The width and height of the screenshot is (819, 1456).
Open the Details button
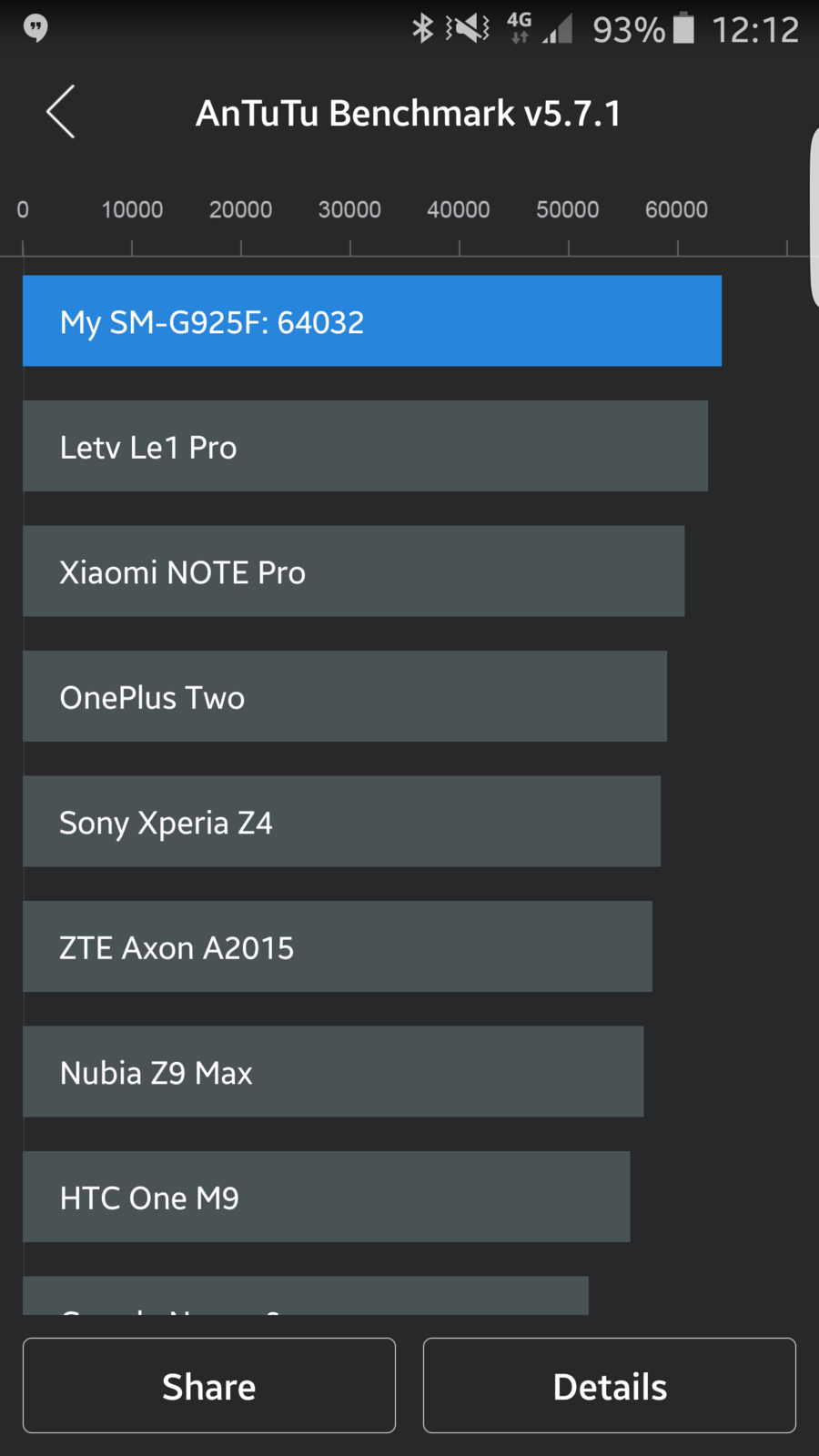point(609,1385)
